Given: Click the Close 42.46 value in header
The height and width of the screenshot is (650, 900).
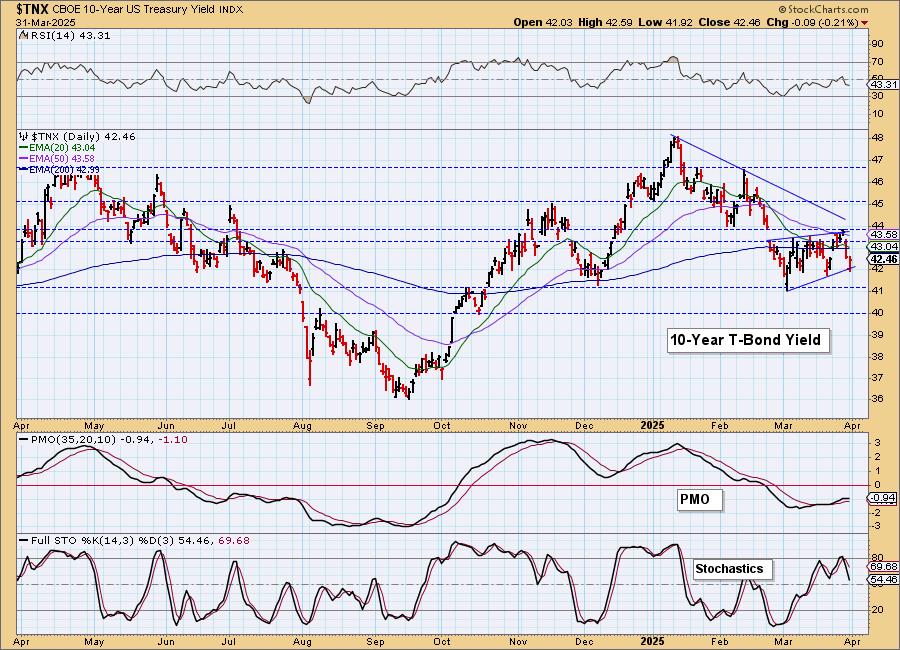Looking at the screenshot, I should 731,22.
